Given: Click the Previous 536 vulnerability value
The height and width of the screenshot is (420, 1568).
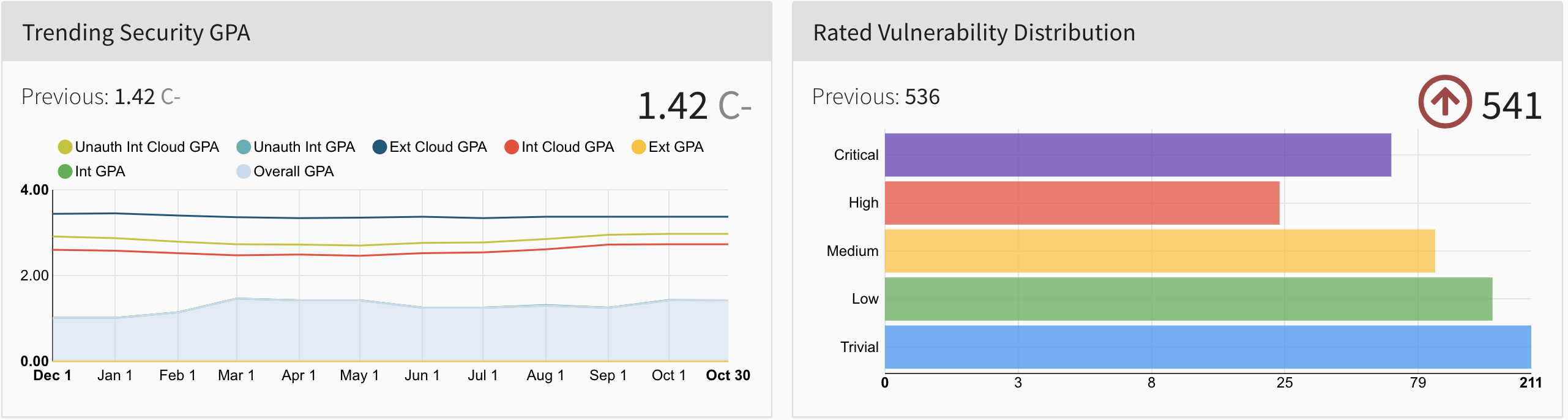Looking at the screenshot, I should [922, 97].
